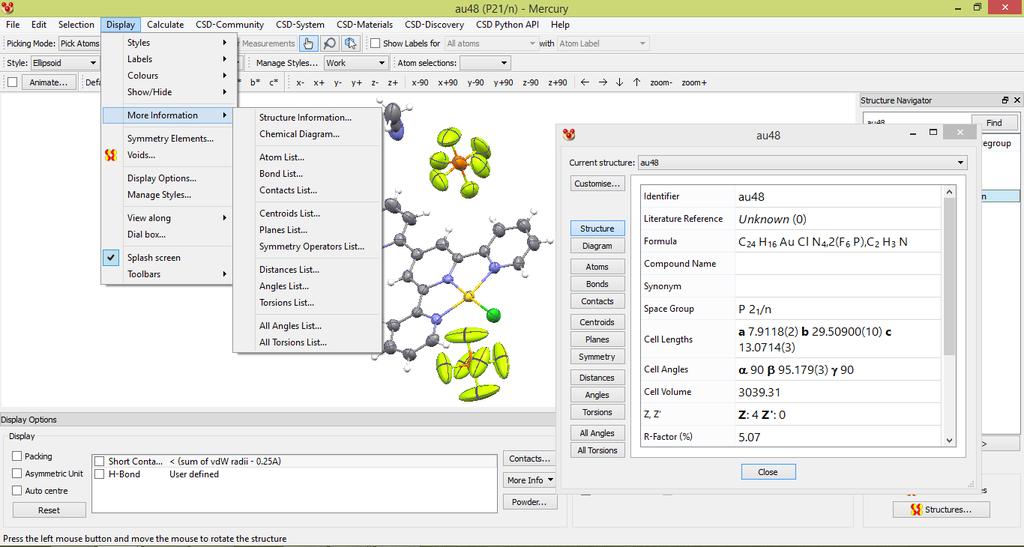Toggle the checkbox beside Animate button
The height and width of the screenshot is (547, 1024).
click(x=12, y=82)
